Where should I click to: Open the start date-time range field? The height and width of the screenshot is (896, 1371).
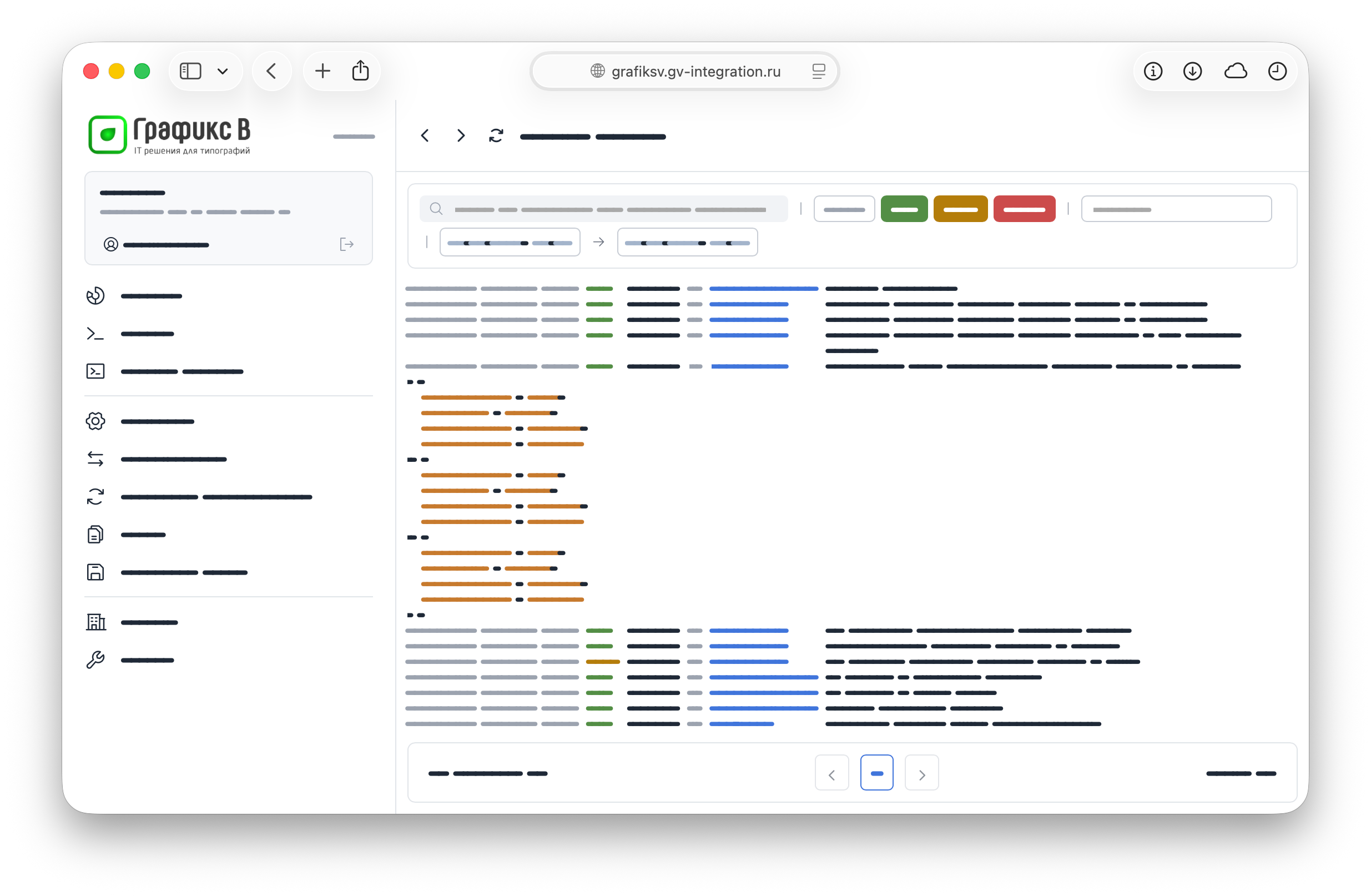click(510, 243)
